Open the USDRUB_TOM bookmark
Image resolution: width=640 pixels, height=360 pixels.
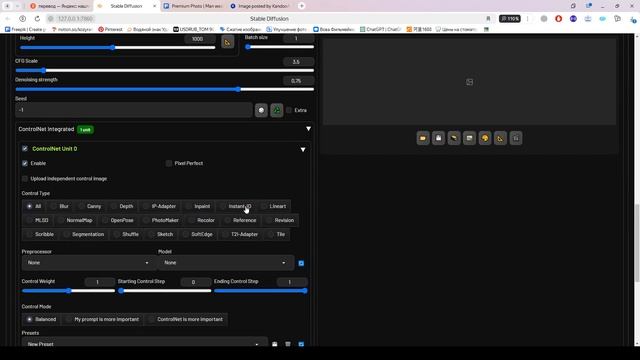click(x=193, y=29)
